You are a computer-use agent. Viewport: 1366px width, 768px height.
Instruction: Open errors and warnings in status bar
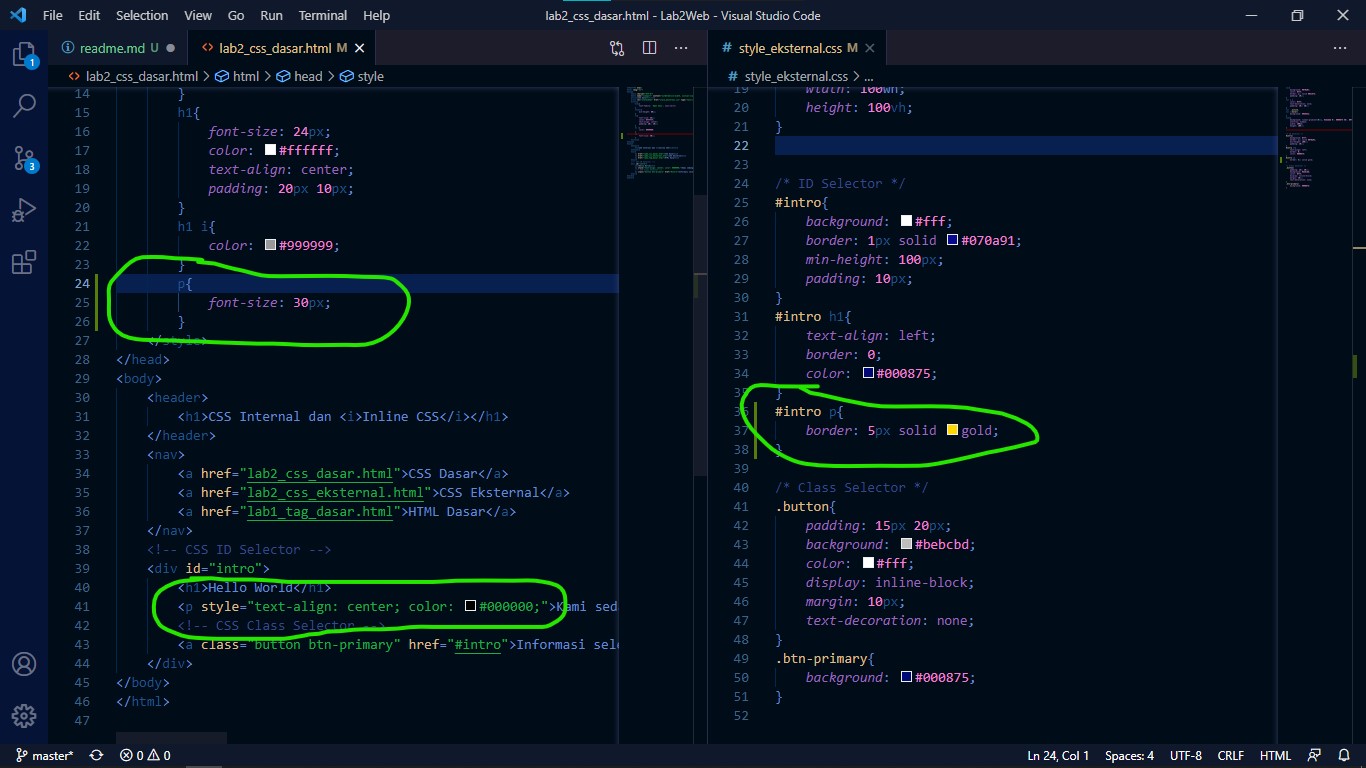145,756
